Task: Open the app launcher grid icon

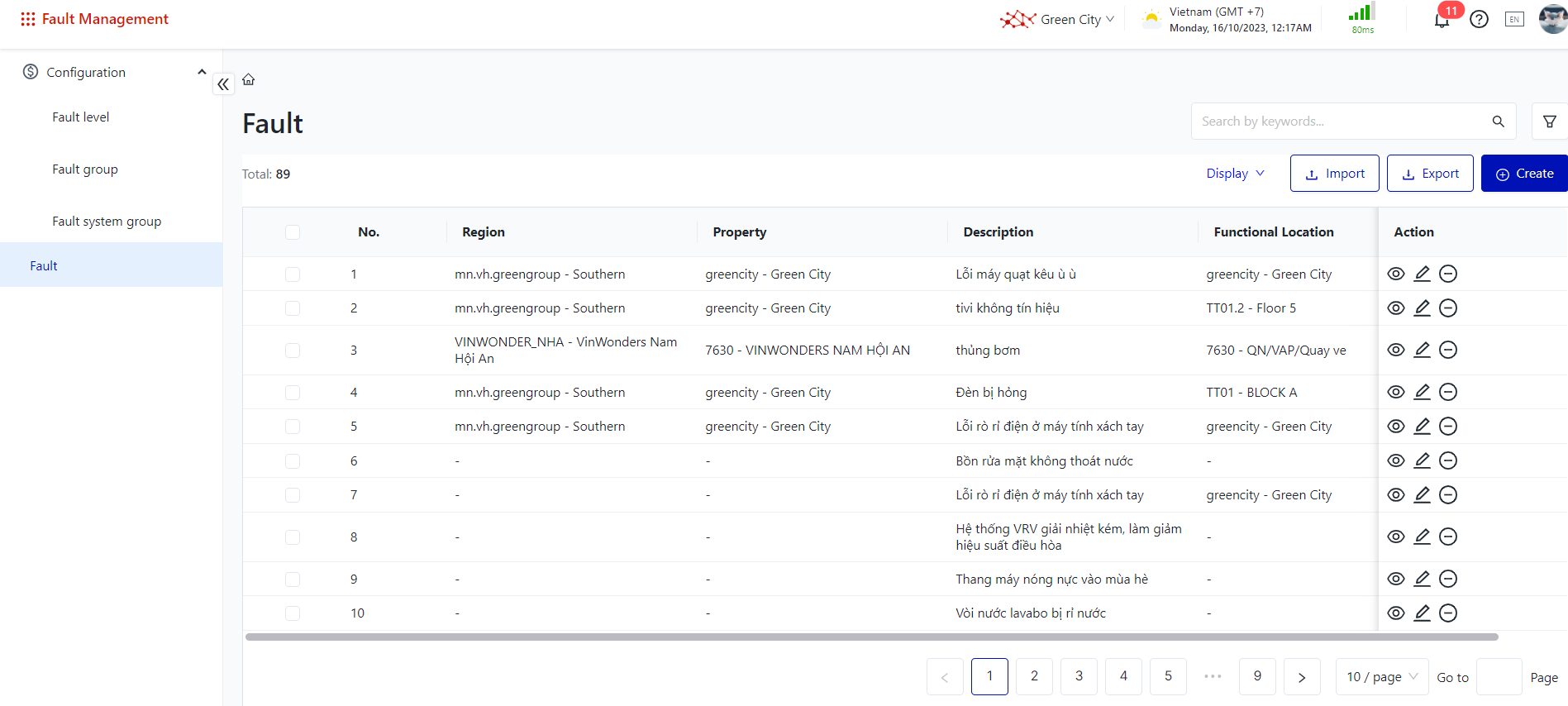Action: click(27, 19)
